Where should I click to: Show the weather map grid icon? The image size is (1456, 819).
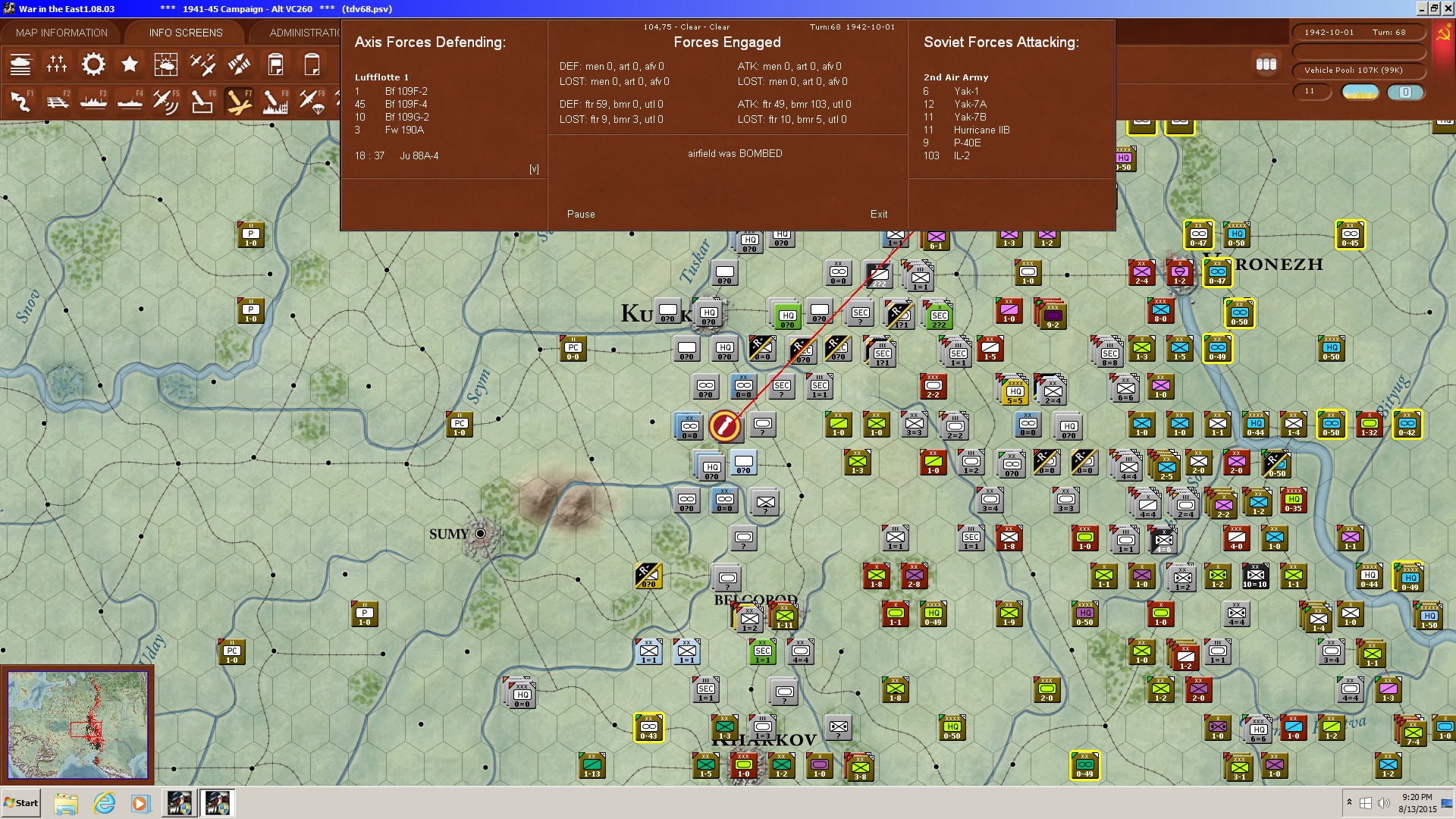[x=166, y=64]
